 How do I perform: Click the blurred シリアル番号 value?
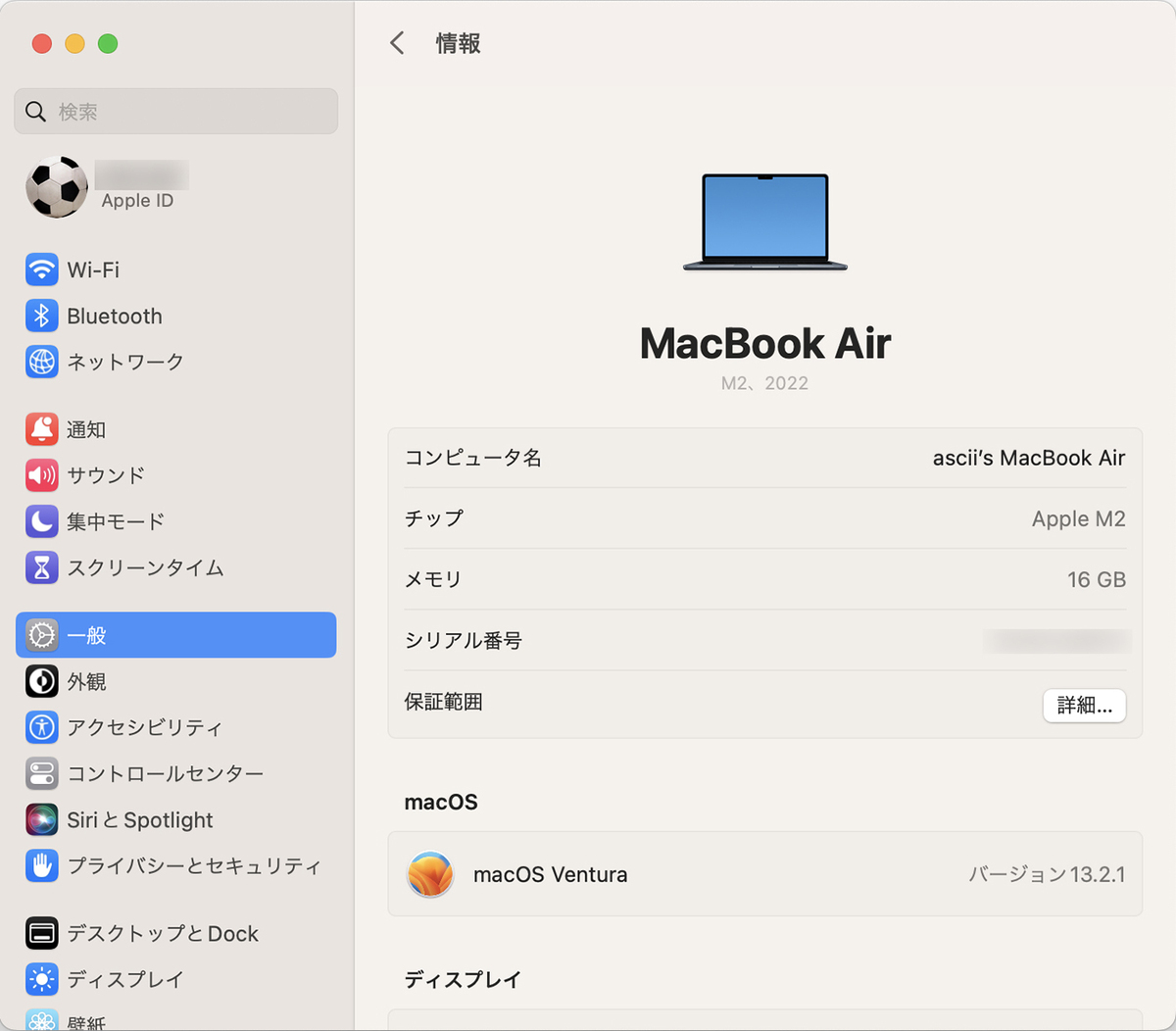(1057, 641)
